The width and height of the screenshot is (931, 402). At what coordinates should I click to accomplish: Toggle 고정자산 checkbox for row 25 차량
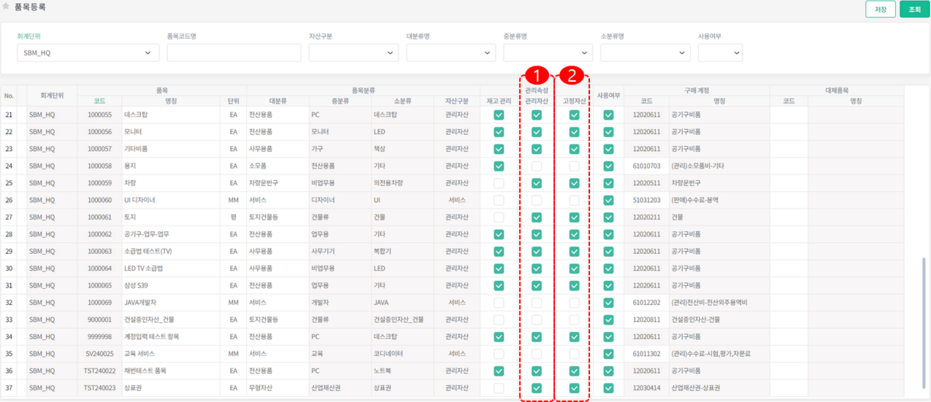pyautogui.click(x=574, y=183)
